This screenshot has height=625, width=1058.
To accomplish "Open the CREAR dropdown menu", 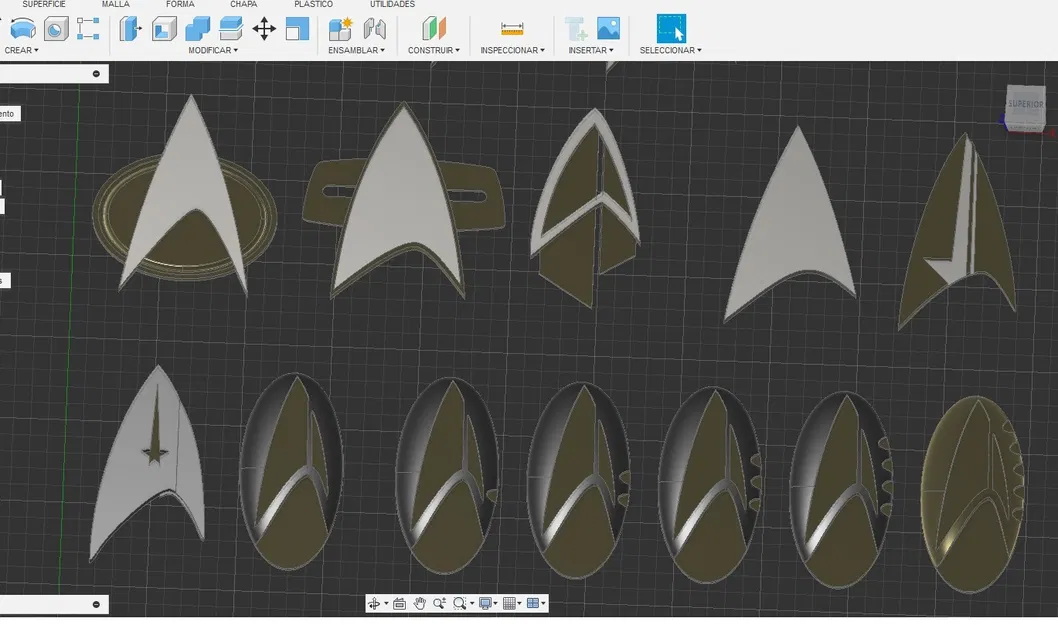I will coord(20,50).
